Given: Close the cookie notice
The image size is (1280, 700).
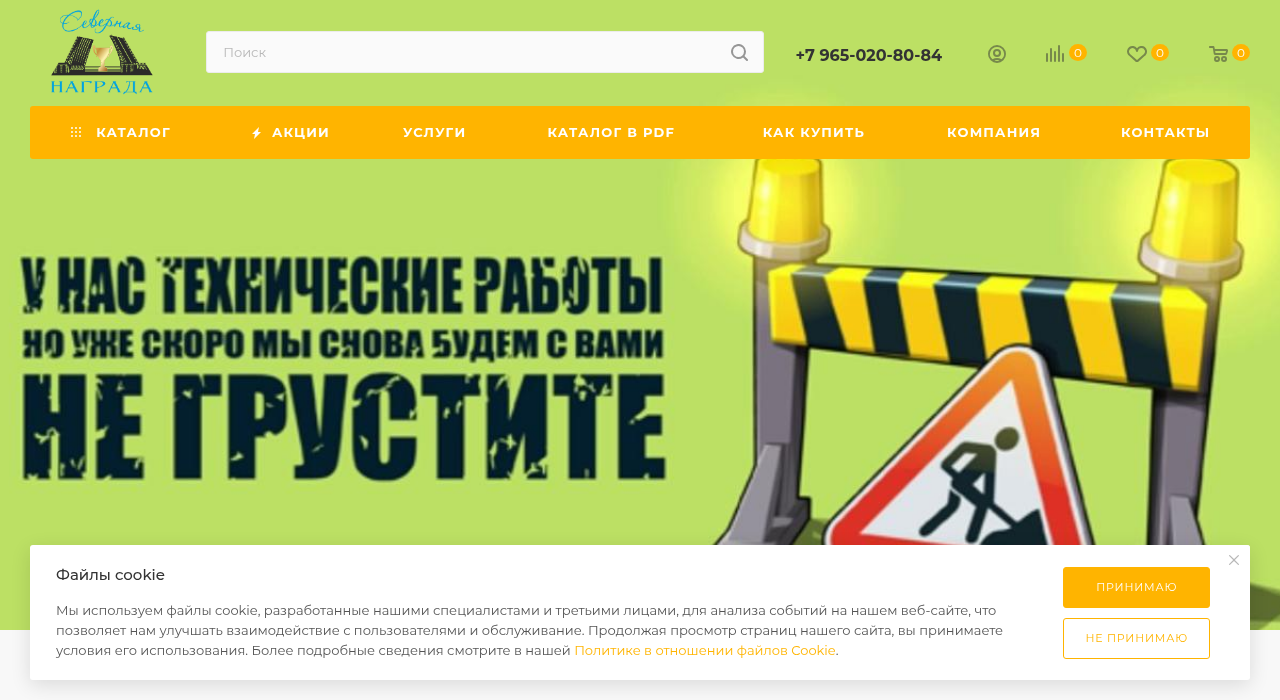Looking at the screenshot, I should [x=1234, y=560].
